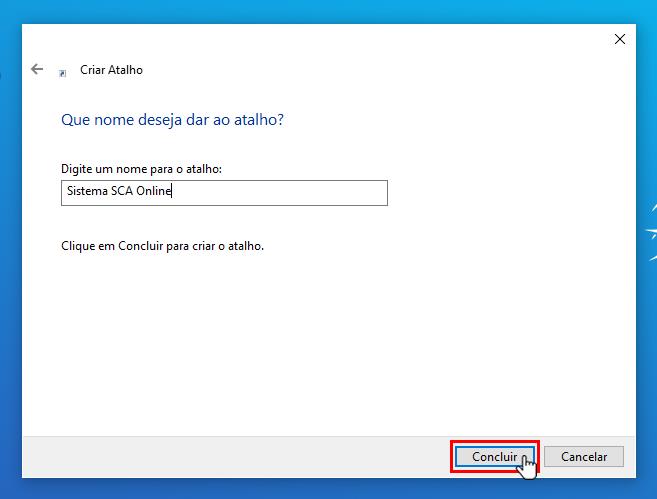Click the shortcut name input field
The height and width of the screenshot is (499, 657).
tap(224, 193)
